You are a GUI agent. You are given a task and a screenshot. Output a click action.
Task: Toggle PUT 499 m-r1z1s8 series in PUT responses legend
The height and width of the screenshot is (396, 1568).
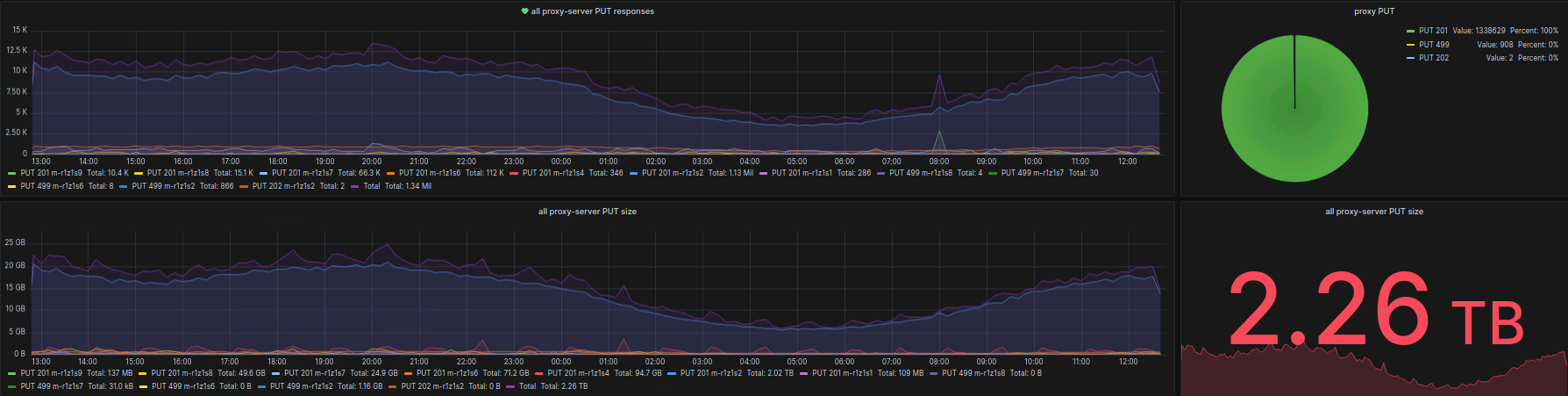click(921, 173)
